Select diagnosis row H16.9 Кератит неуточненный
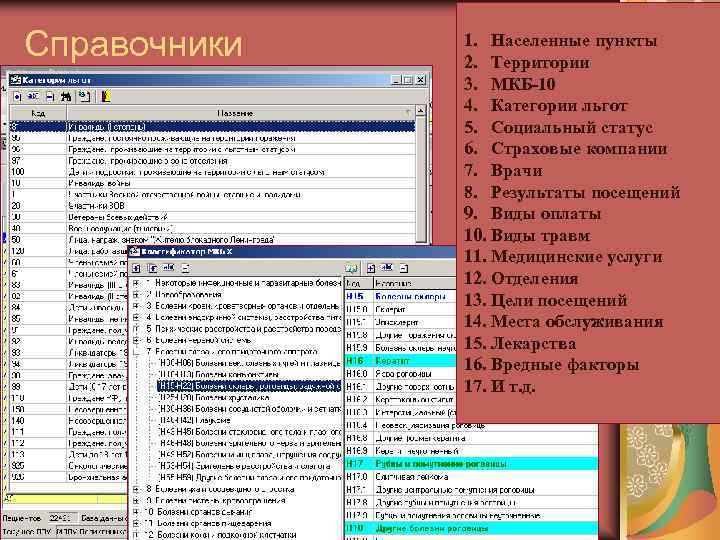This screenshot has width=720, height=540. (471, 451)
